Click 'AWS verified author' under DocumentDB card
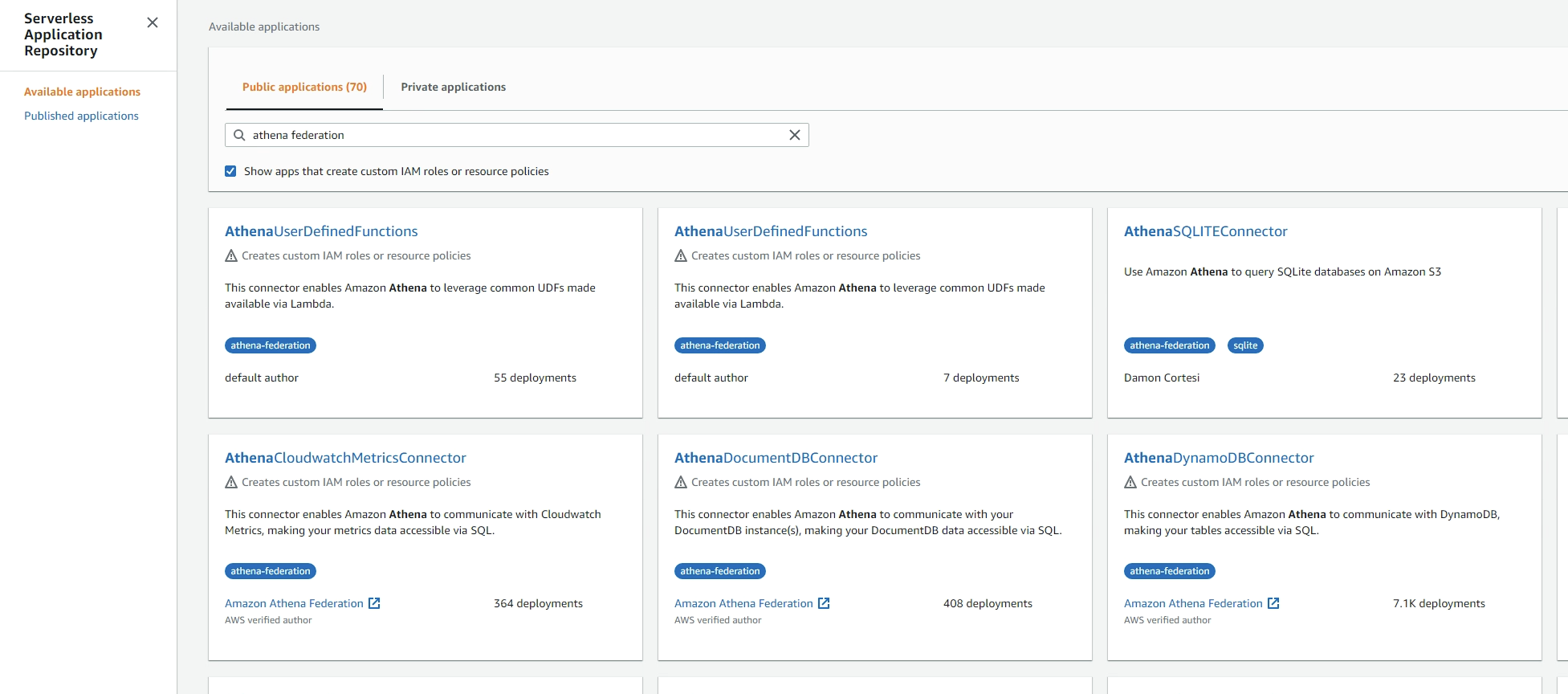 718,620
